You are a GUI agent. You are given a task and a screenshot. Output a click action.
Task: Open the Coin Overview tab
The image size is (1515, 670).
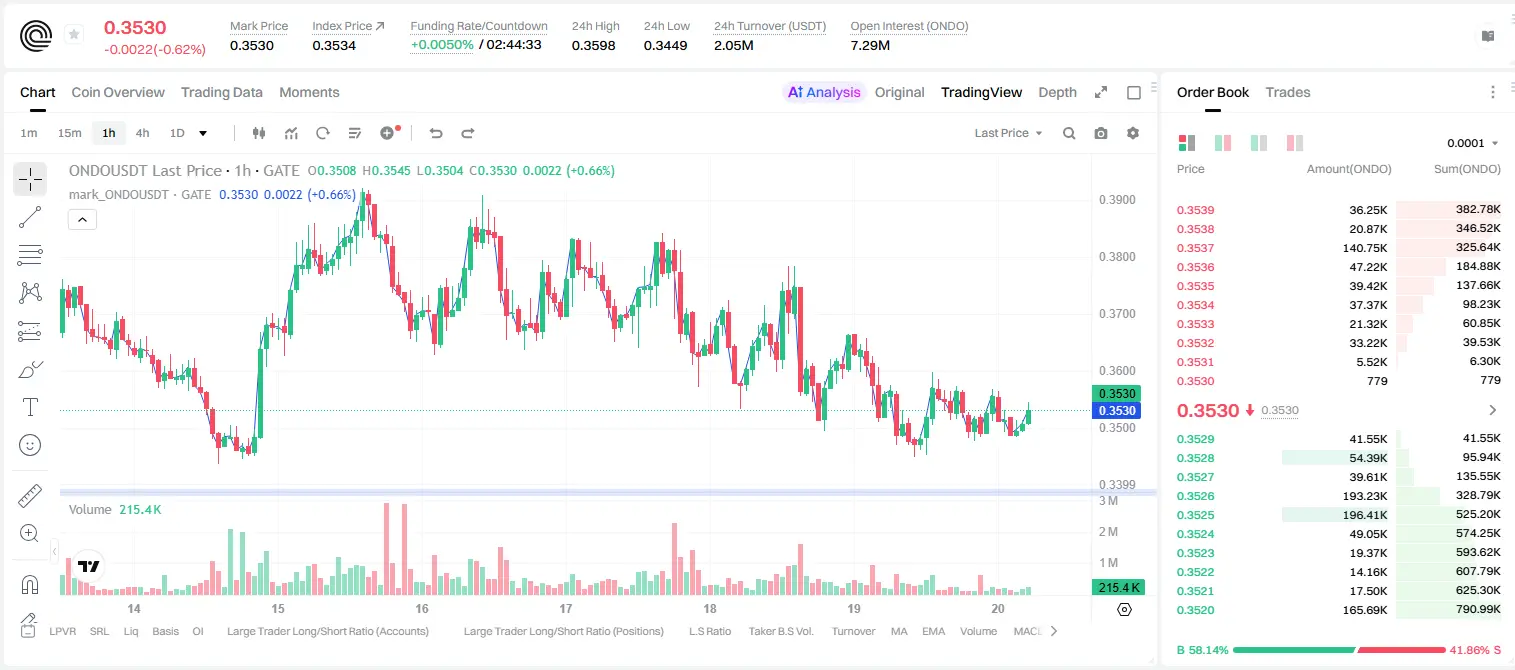(118, 92)
